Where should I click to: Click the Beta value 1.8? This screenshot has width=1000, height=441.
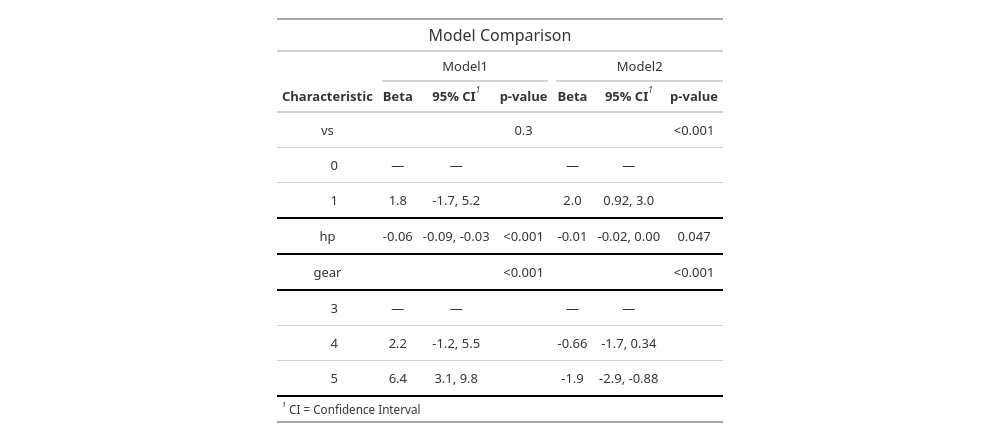(x=397, y=200)
